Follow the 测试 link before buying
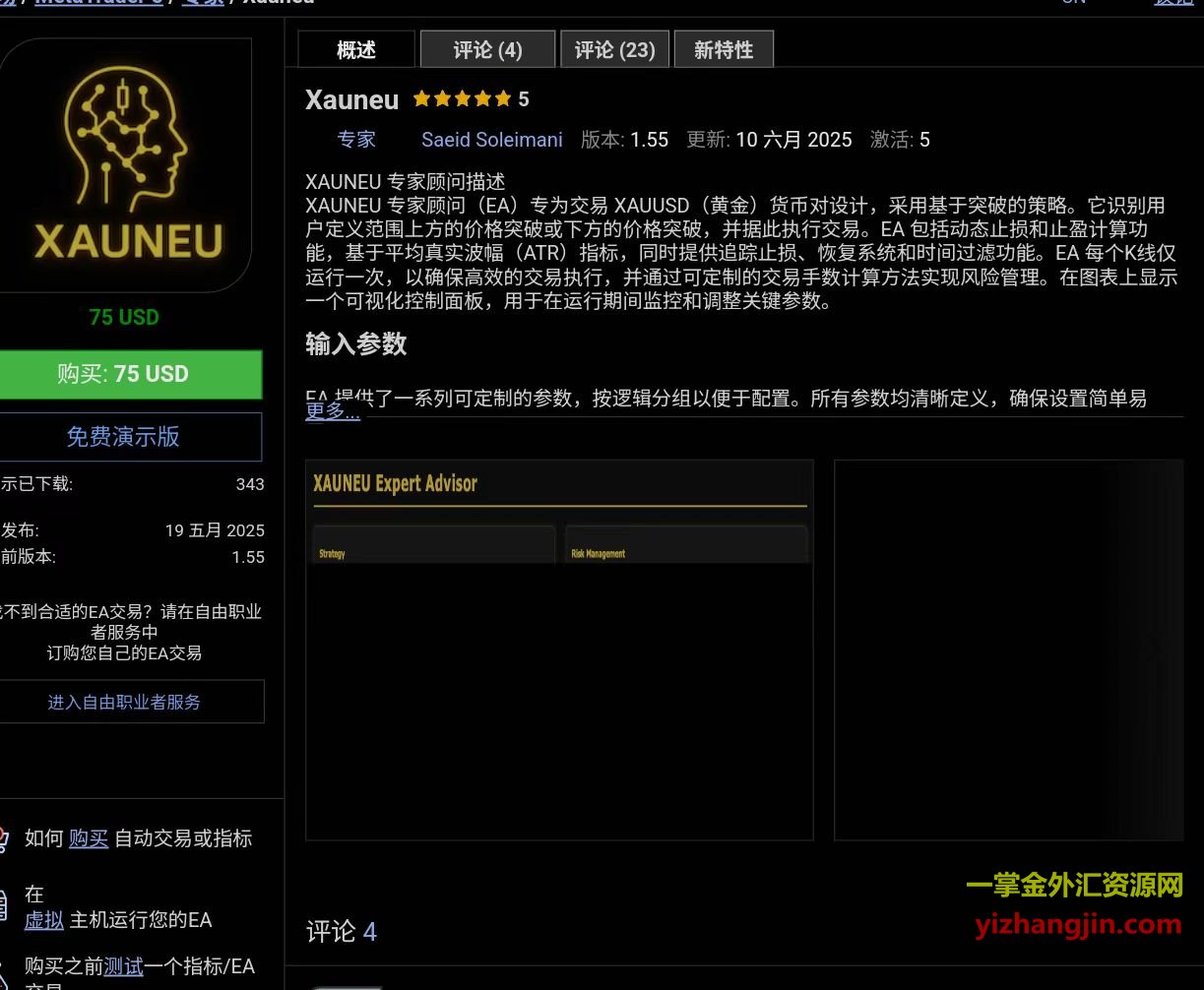The height and width of the screenshot is (990, 1204). [x=124, y=966]
